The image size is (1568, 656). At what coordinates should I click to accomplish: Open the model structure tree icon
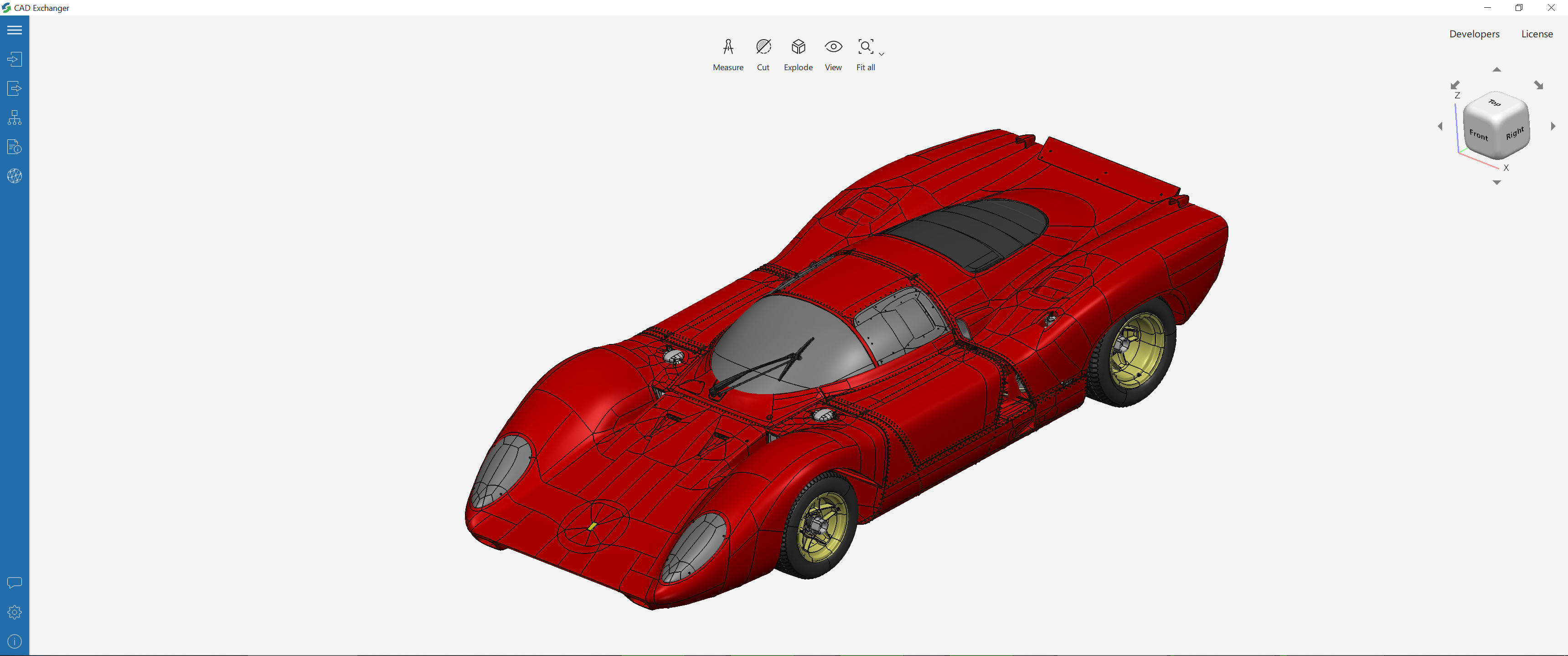click(x=15, y=118)
